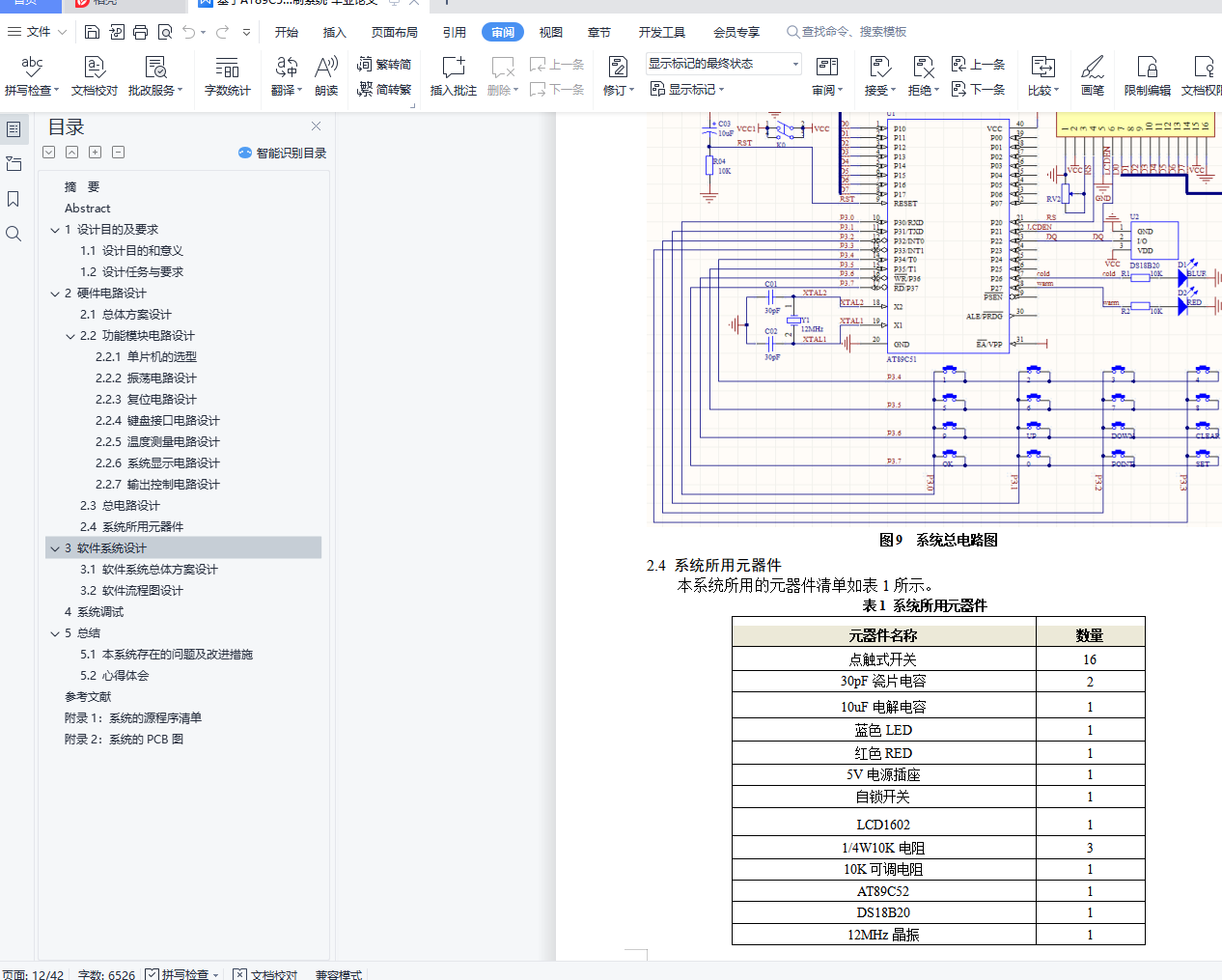The height and width of the screenshot is (980, 1222).
Task: Click 字数: 6526 in status bar
Action: coord(107,975)
